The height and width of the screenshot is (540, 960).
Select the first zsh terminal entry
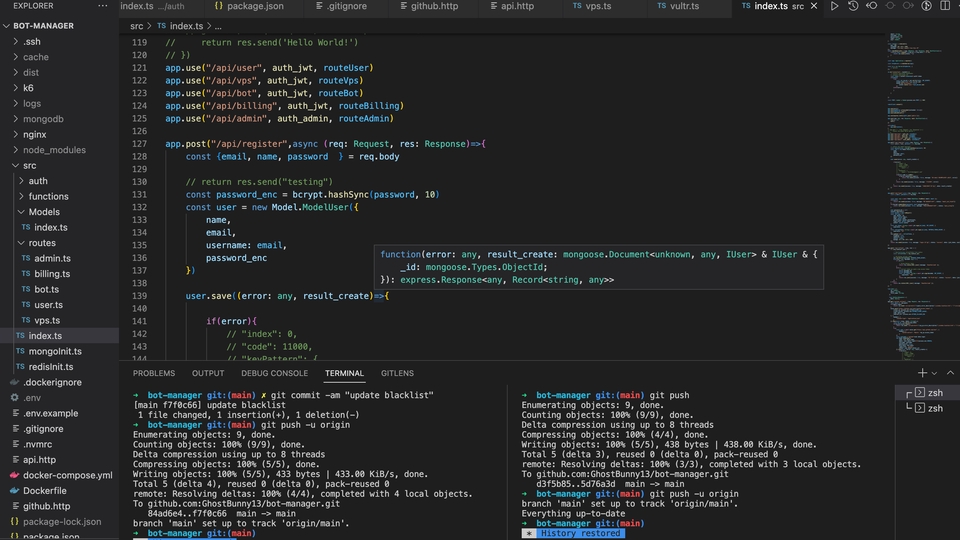pos(928,392)
